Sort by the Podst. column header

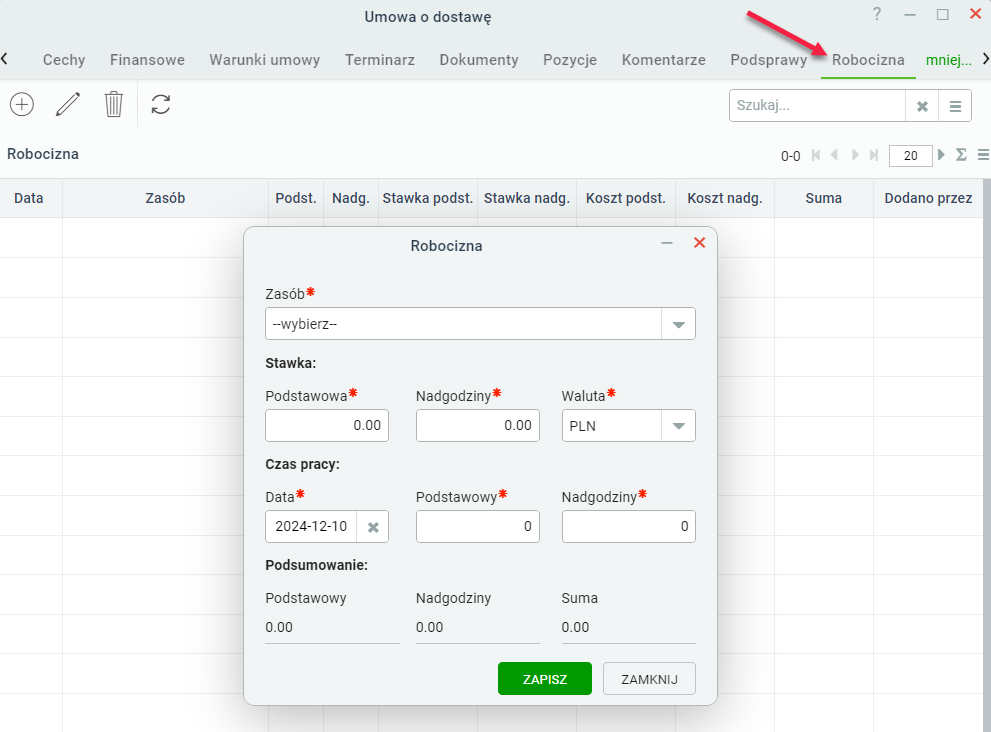pos(296,198)
